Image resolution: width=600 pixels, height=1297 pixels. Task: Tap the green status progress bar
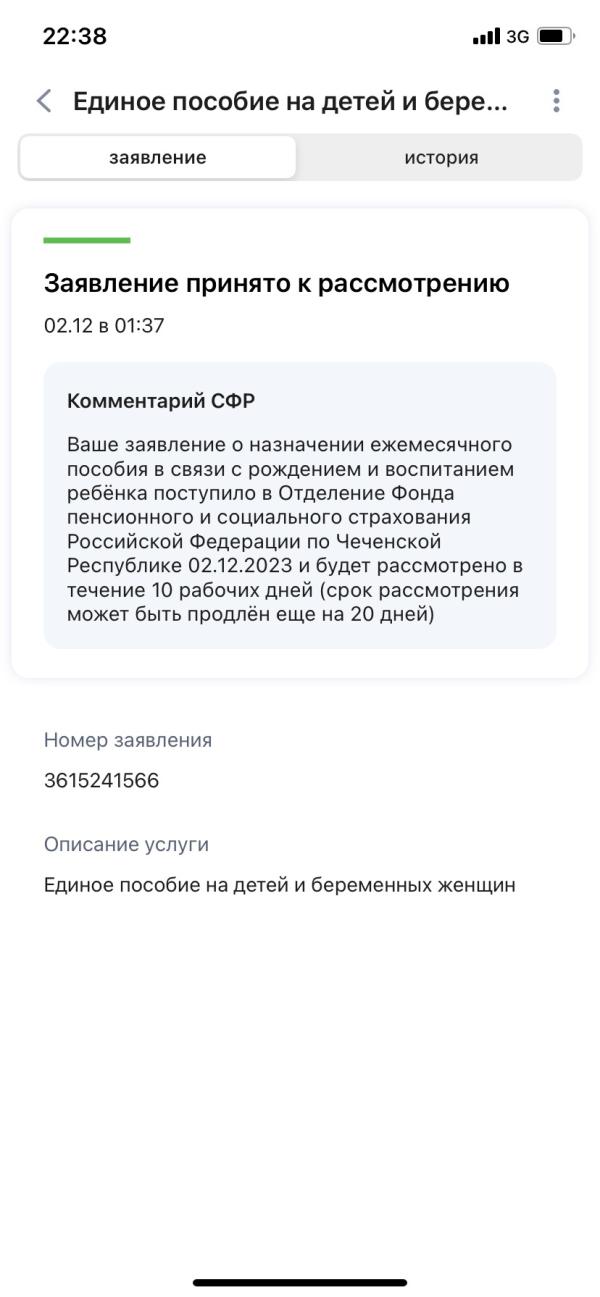87,240
